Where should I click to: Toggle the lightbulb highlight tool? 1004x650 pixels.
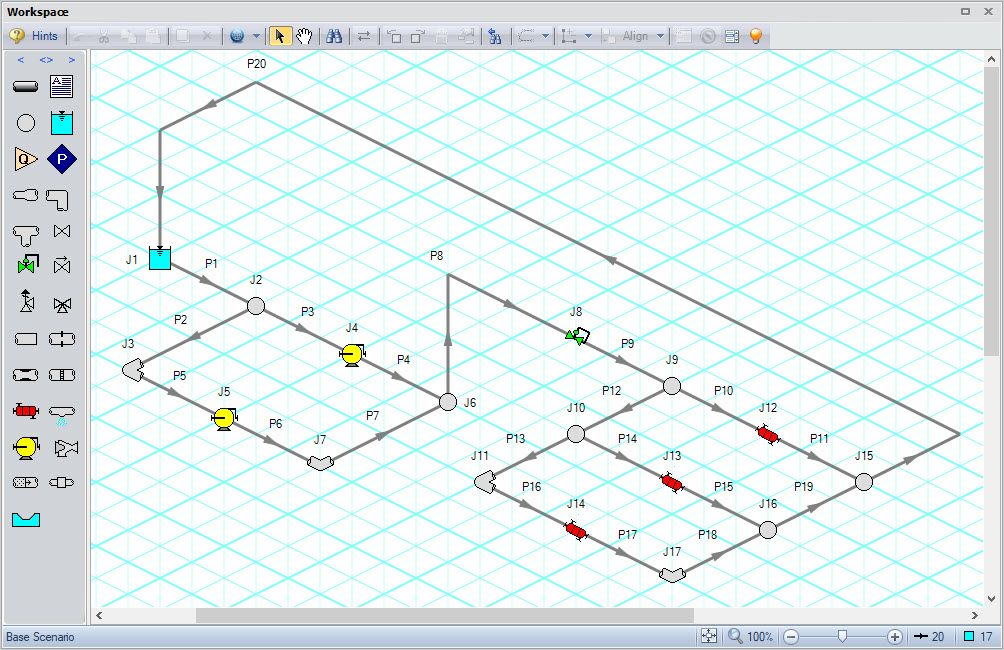pos(755,36)
